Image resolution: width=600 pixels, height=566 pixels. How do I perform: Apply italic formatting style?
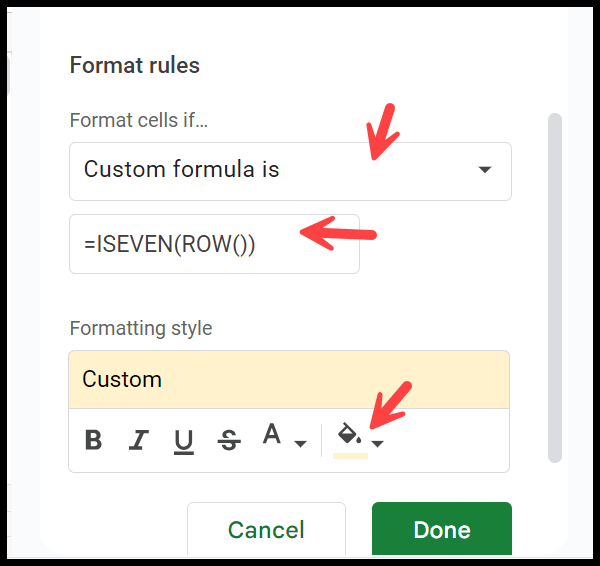point(140,440)
